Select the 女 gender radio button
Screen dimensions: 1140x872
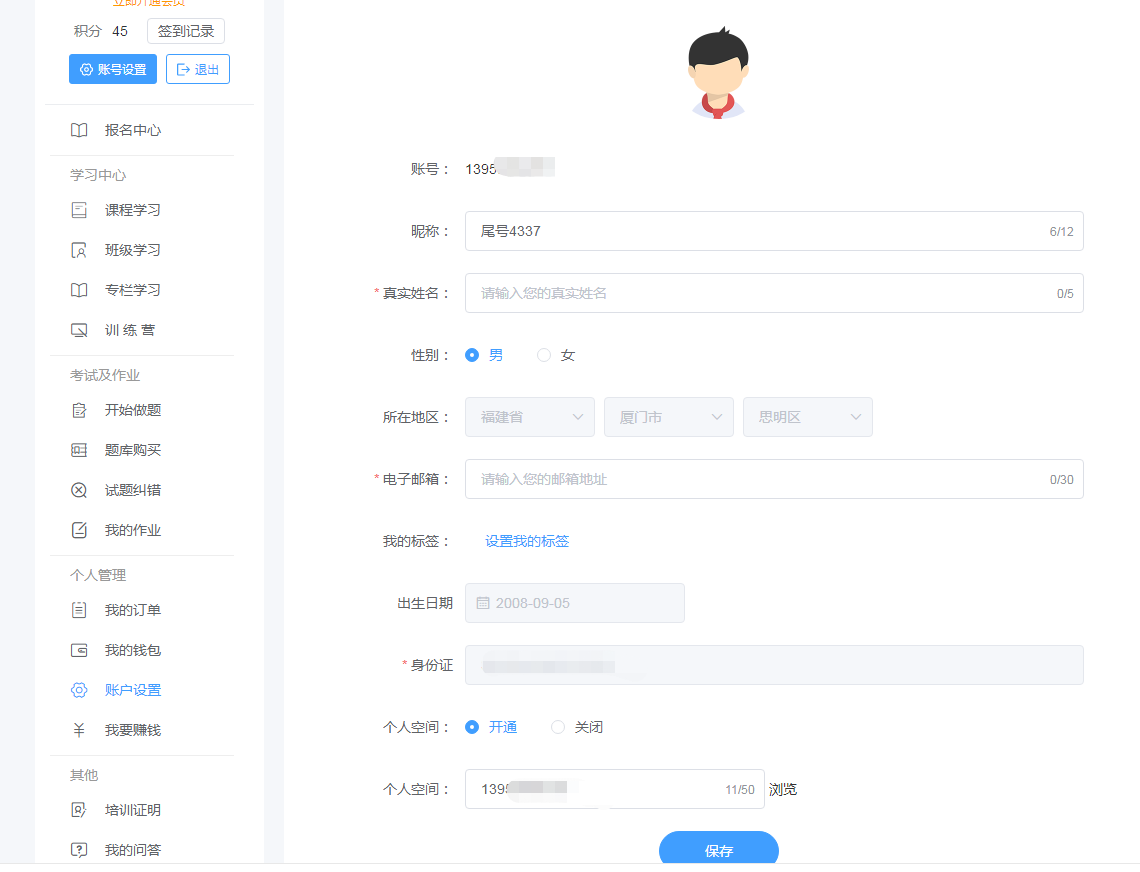click(x=544, y=355)
